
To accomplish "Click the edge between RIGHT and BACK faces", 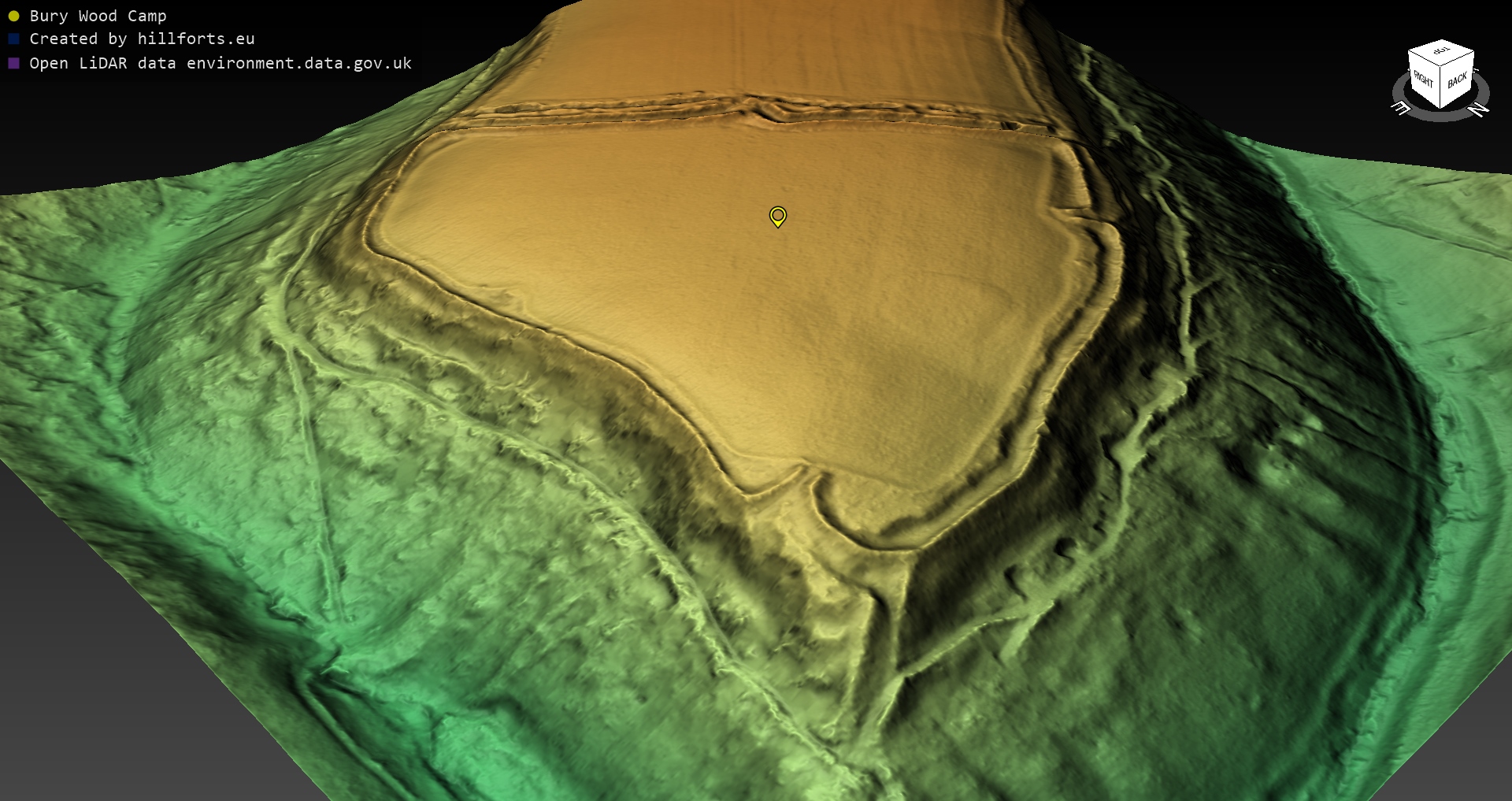I will 1441,87.
